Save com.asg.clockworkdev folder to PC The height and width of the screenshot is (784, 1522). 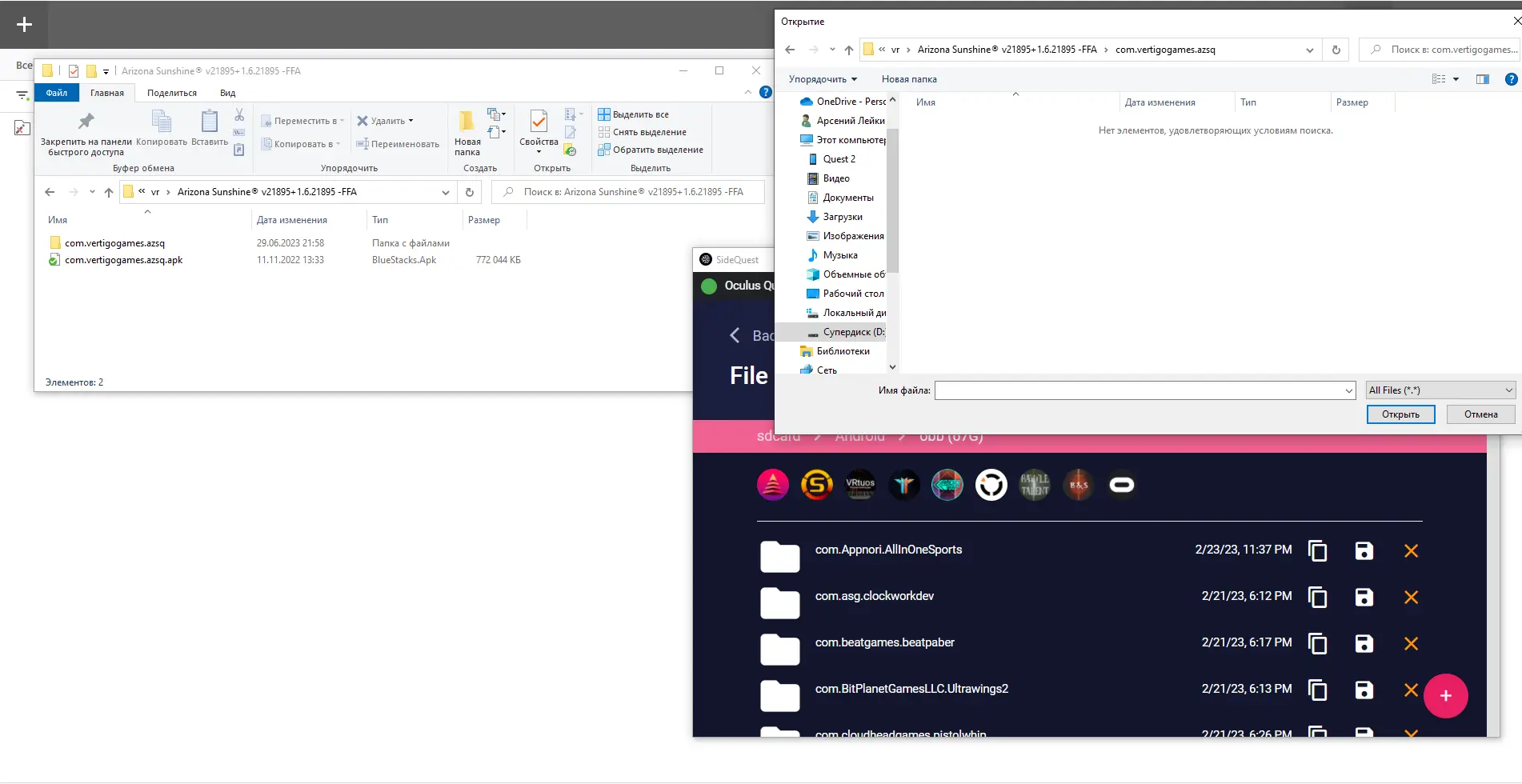(1364, 597)
